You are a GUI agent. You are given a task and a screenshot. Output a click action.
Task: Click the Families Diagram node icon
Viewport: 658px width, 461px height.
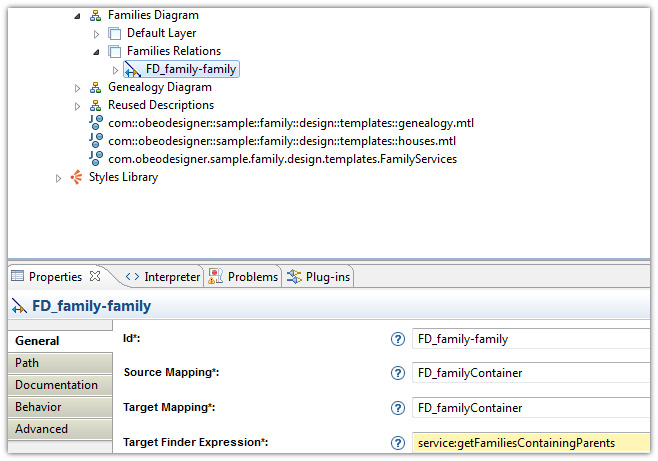coord(96,15)
